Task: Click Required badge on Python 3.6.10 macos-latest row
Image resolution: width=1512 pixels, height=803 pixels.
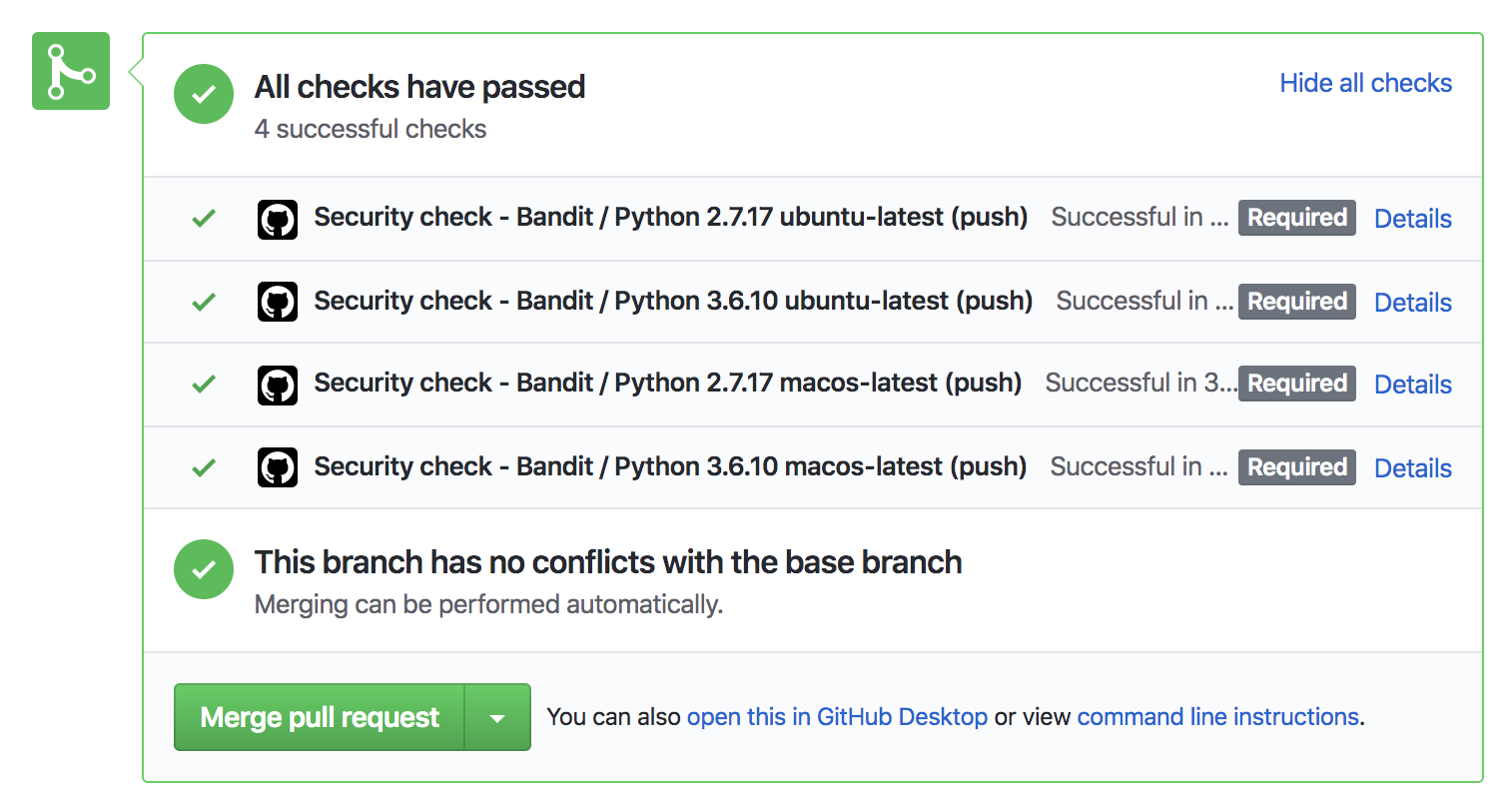Action: pyautogui.click(x=1297, y=467)
